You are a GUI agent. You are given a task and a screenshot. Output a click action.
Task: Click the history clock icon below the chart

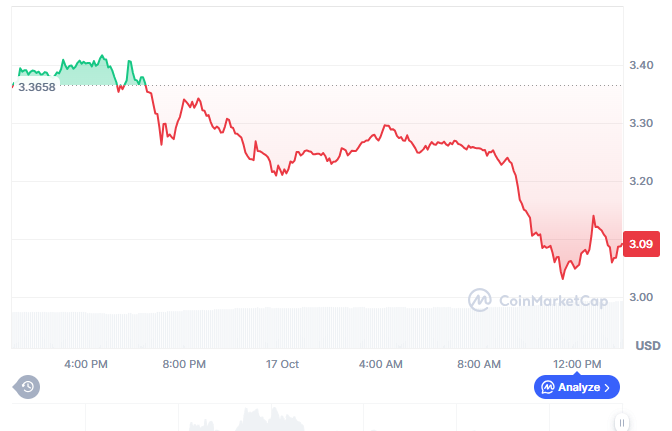pyautogui.click(x=27, y=386)
